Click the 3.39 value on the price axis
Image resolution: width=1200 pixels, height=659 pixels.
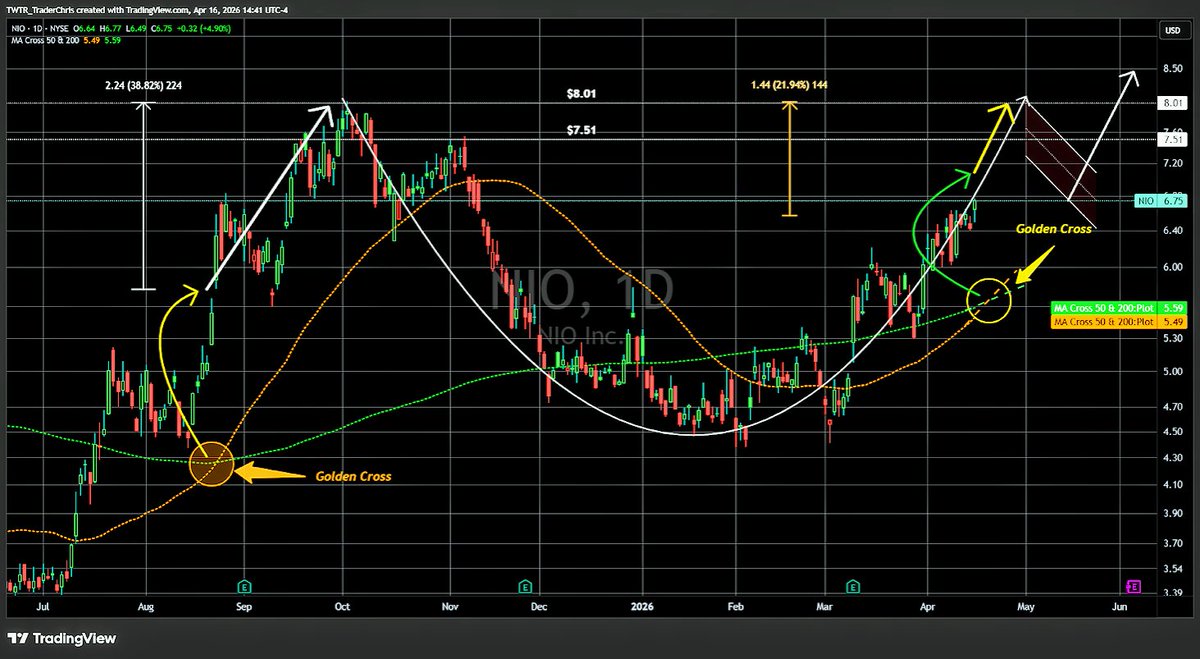(x=1172, y=592)
